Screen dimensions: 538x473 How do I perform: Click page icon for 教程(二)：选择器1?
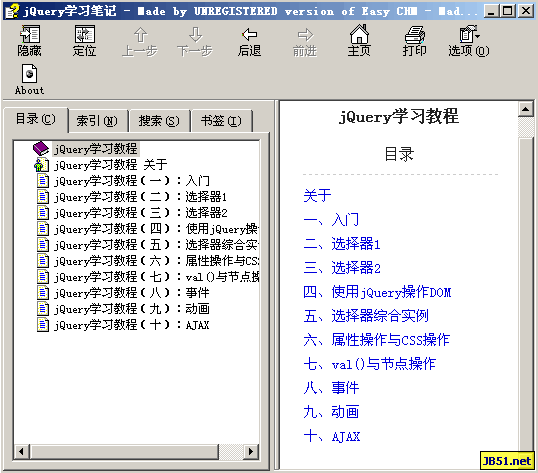43,197
